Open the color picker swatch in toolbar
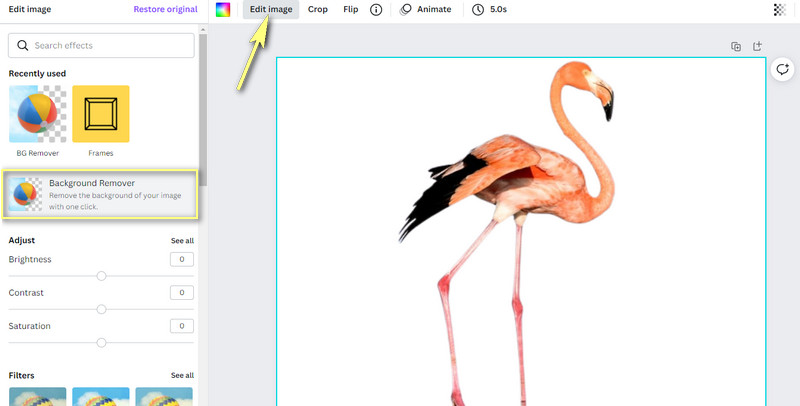 (x=223, y=10)
